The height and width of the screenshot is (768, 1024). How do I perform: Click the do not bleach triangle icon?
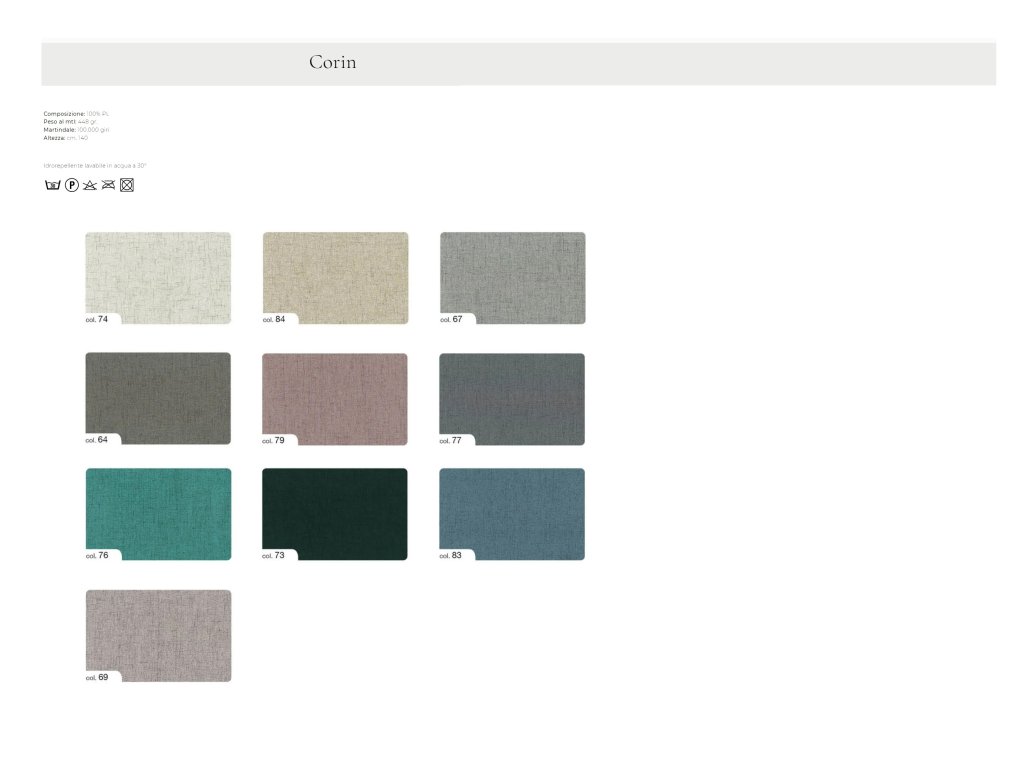coord(90,185)
